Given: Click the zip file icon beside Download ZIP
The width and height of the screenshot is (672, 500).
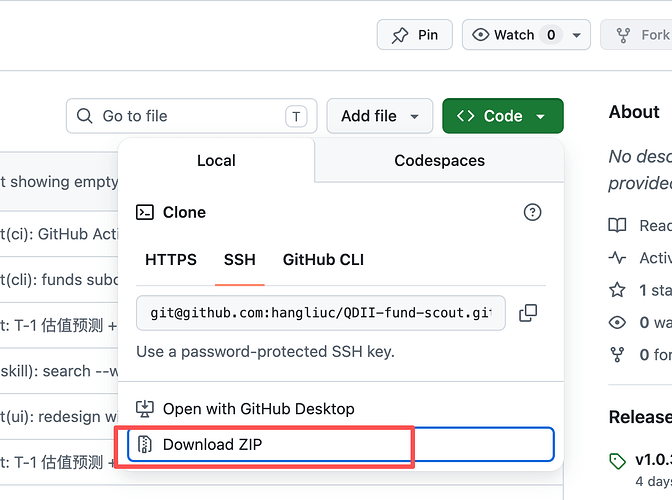Looking at the screenshot, I should pyautogui.click(x=145, y=444).
